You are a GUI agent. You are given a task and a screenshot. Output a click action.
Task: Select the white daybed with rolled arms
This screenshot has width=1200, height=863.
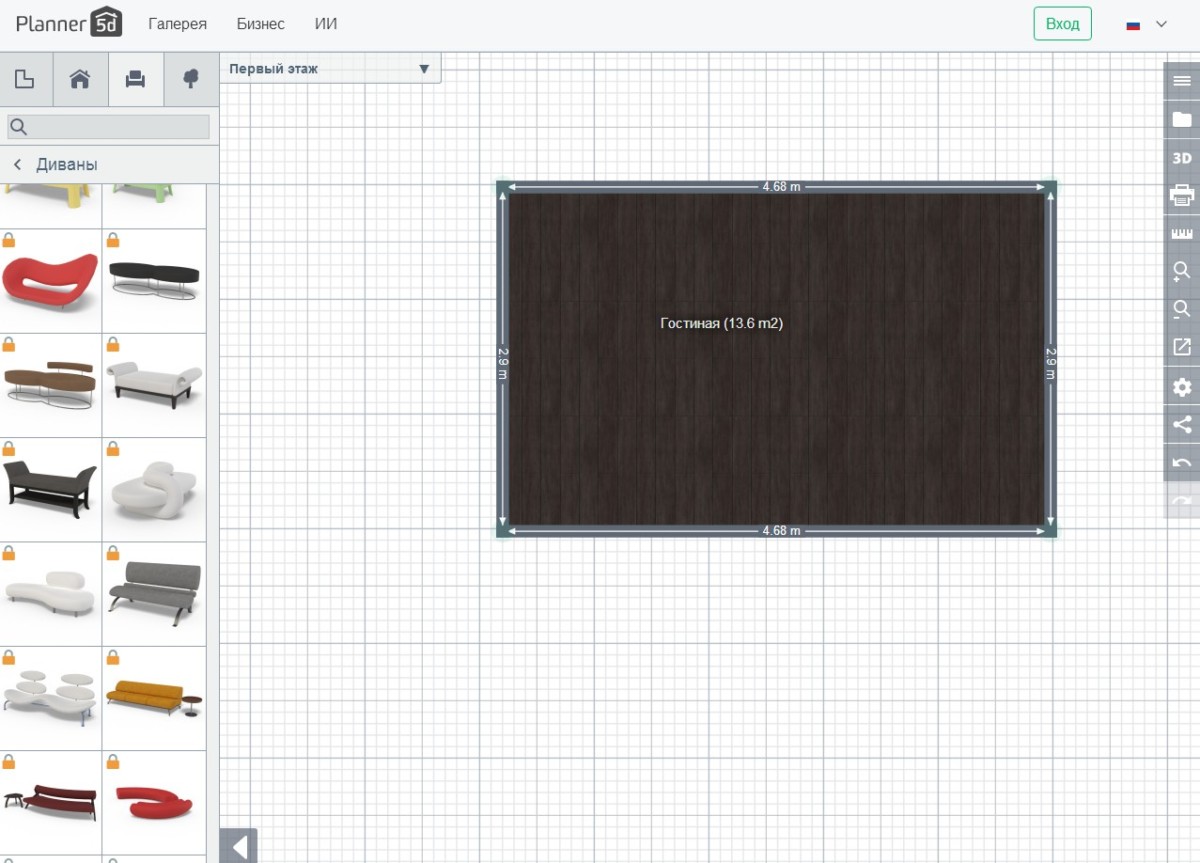[154, 385]
